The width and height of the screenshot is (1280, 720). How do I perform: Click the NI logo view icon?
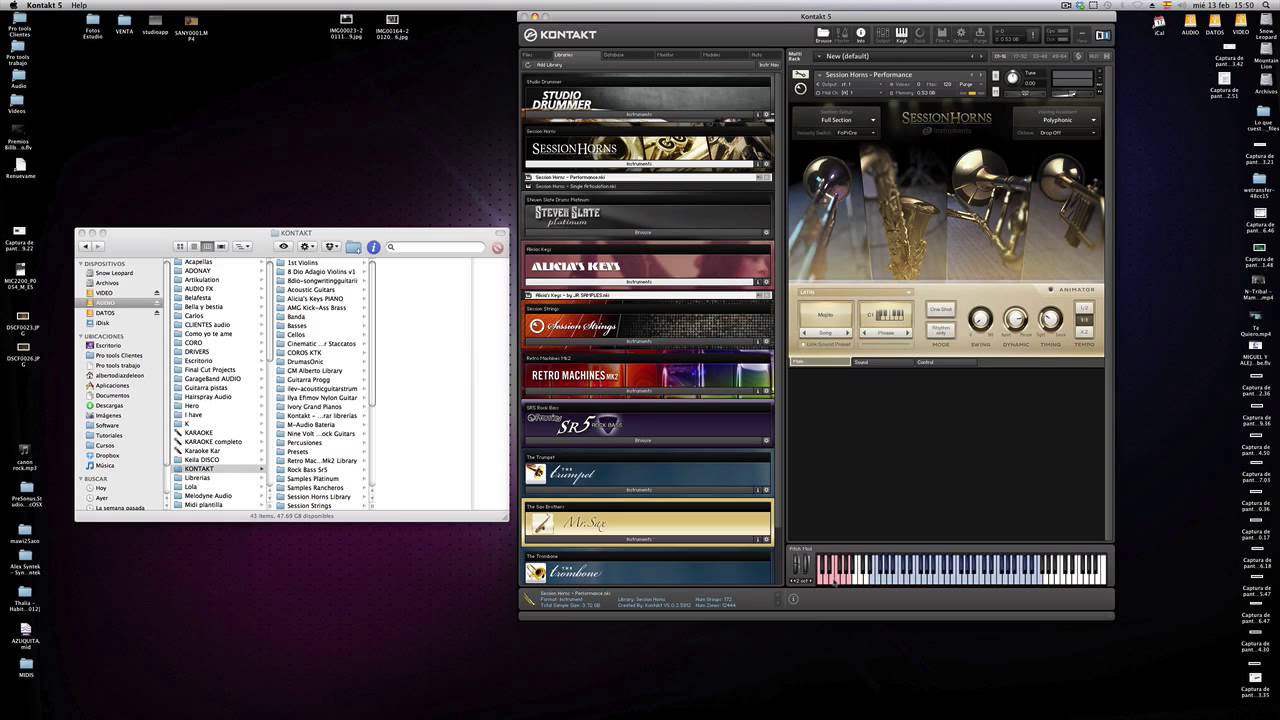[x=1102, y=35]
